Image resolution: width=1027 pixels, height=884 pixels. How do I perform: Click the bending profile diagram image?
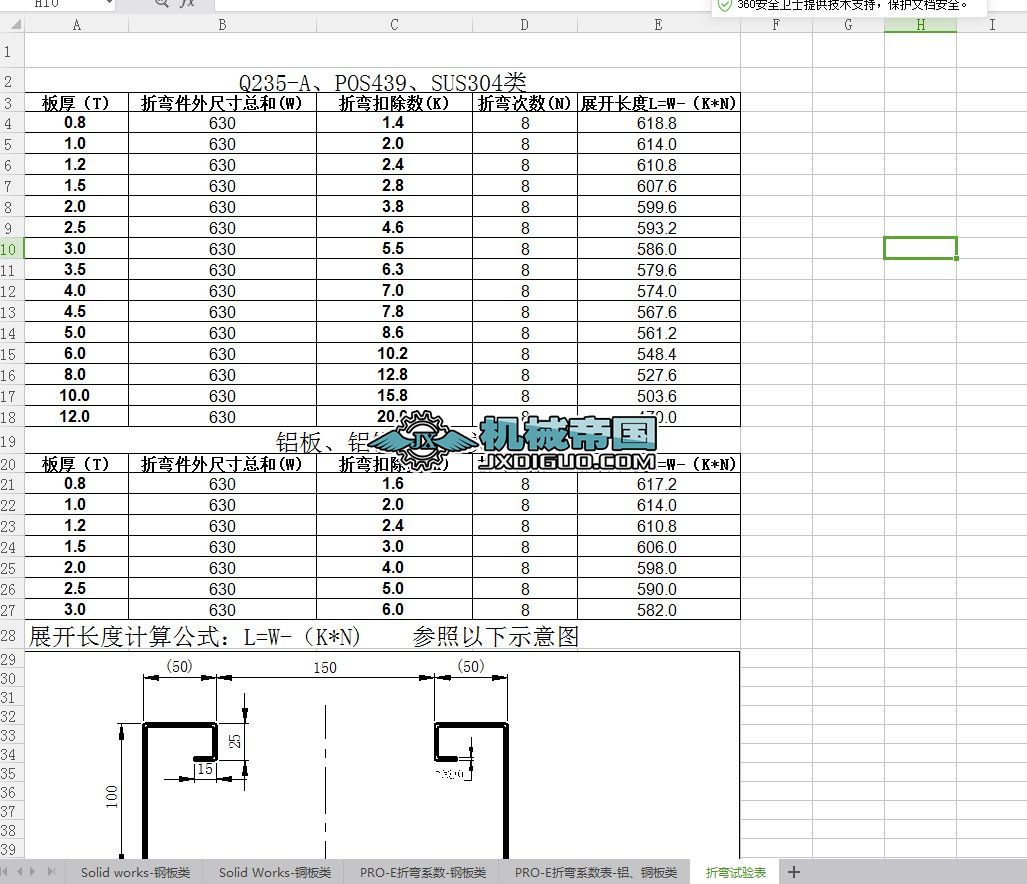pyautogui.click(x=383, y=755)
